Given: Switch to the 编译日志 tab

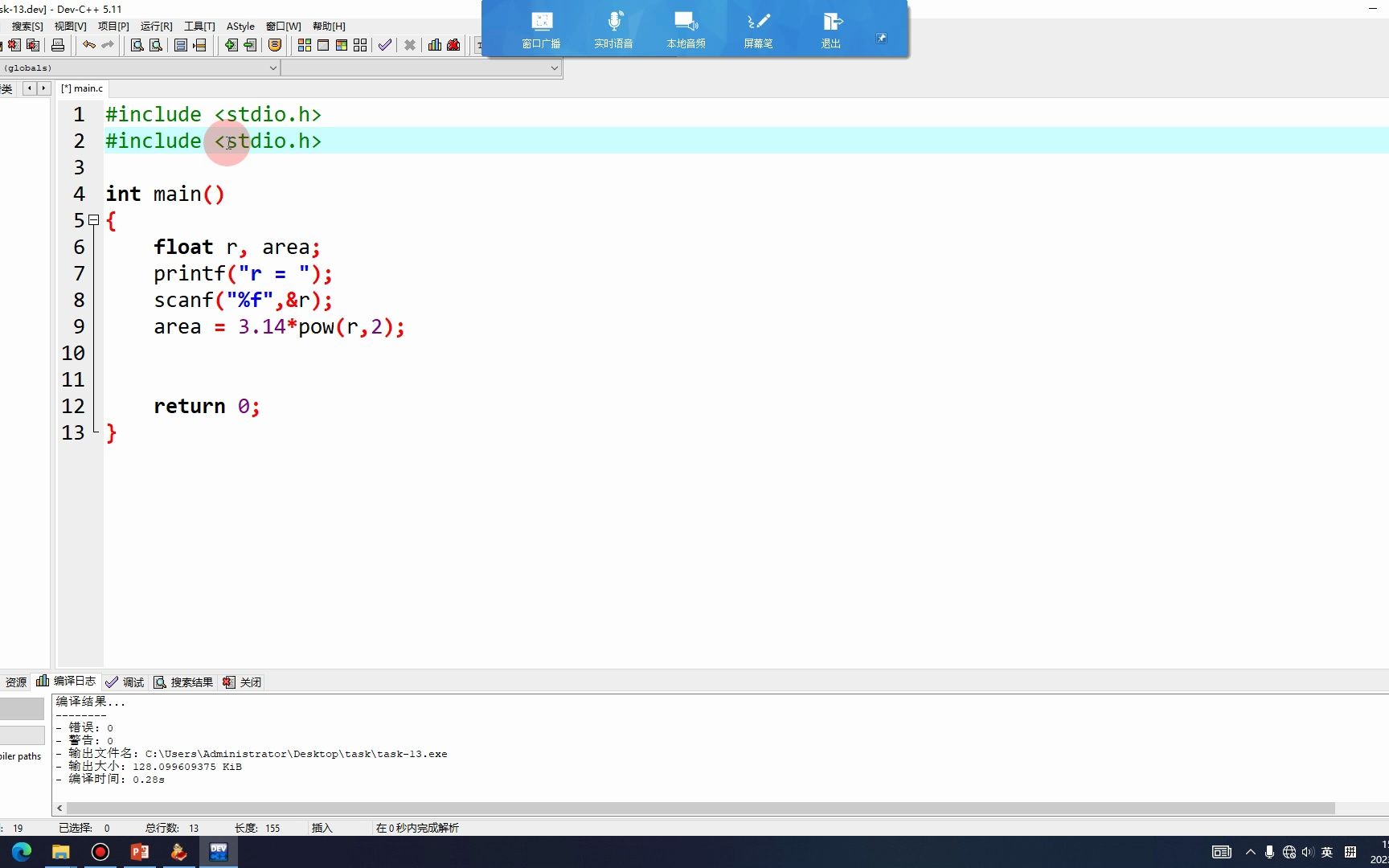Looking at the screenshot, I should (66, 682).
